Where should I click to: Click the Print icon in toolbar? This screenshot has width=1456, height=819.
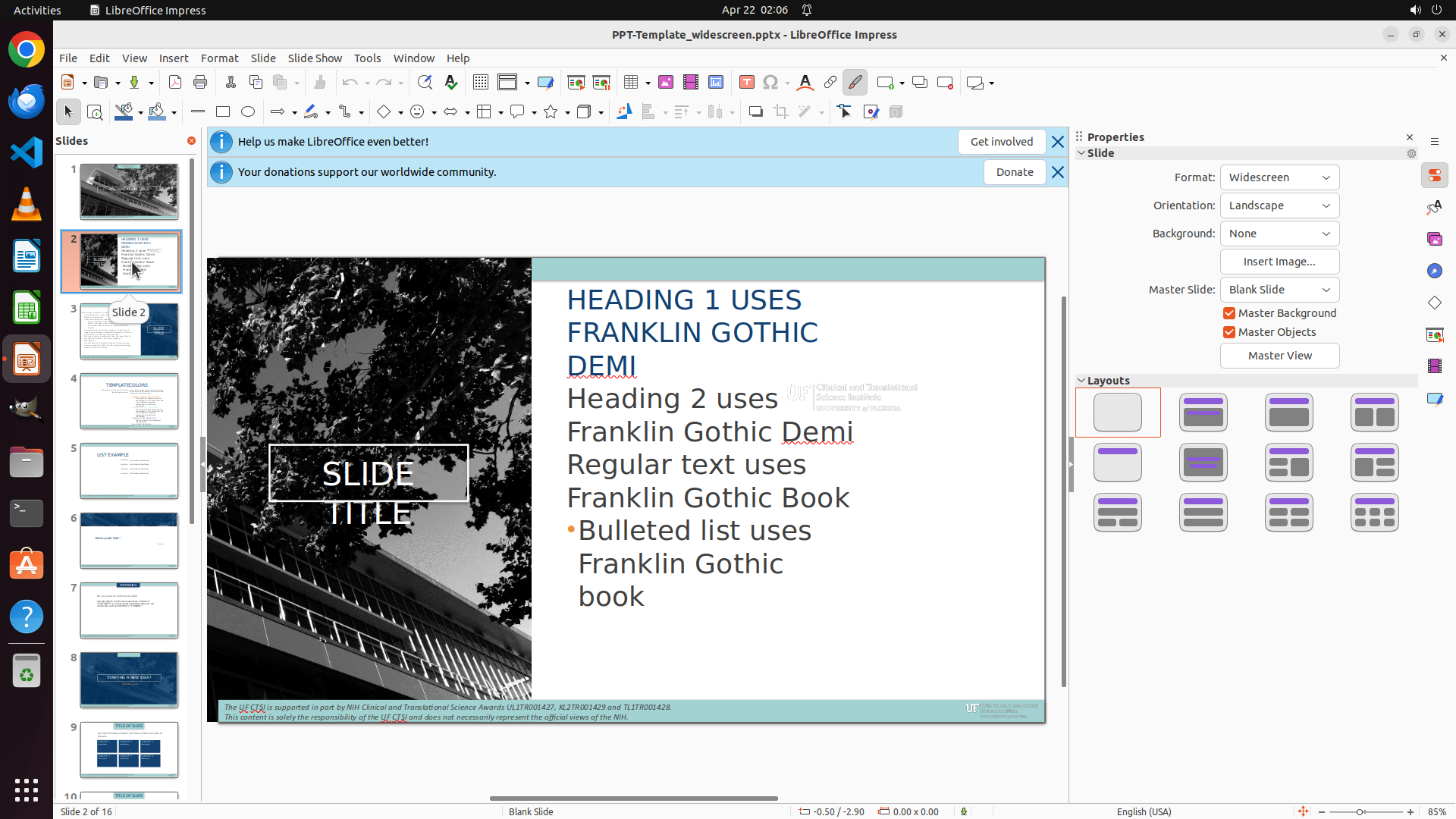[x=200, y=83]
